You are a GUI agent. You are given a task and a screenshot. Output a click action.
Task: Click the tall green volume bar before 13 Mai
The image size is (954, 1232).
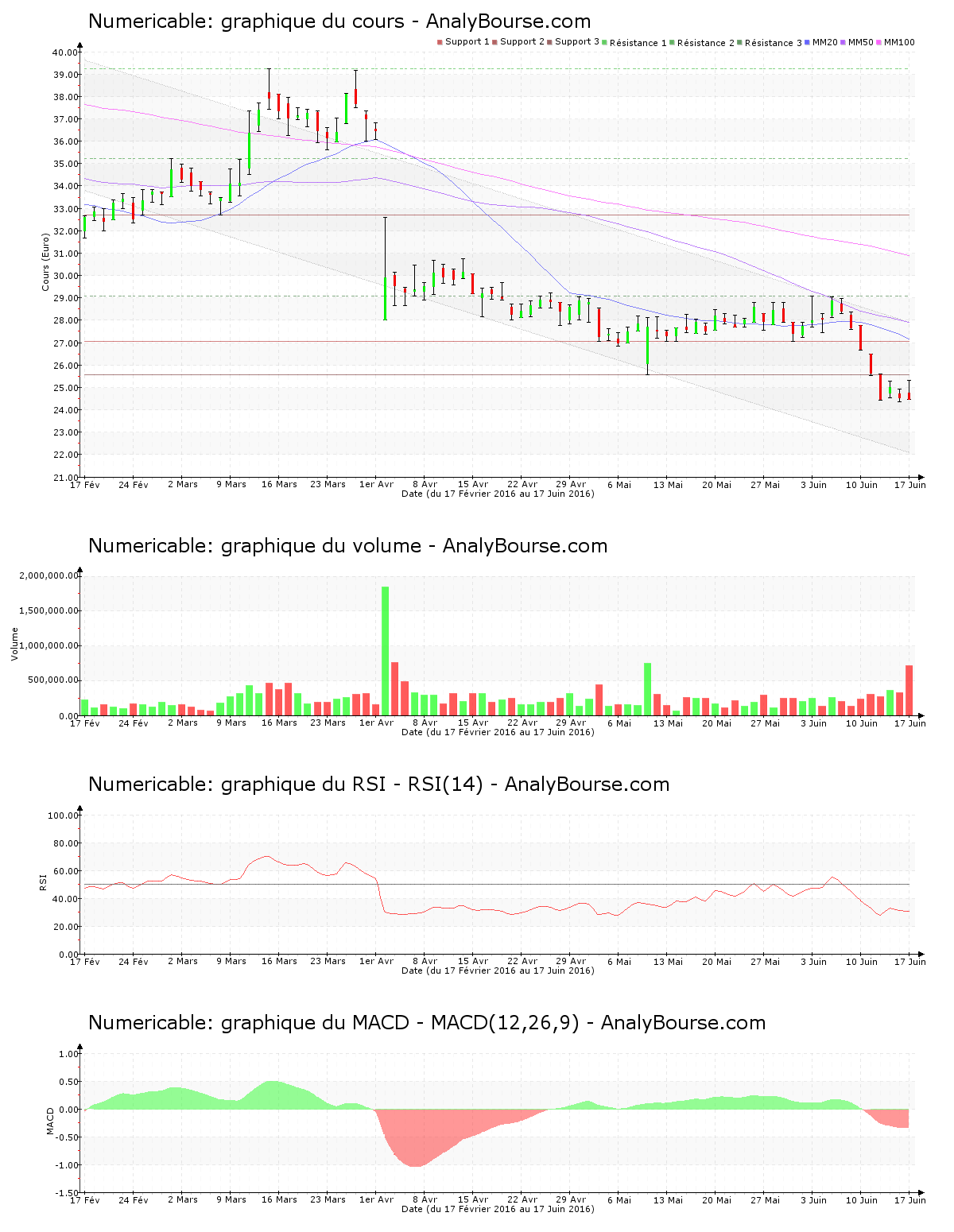(x=648, y=689)
